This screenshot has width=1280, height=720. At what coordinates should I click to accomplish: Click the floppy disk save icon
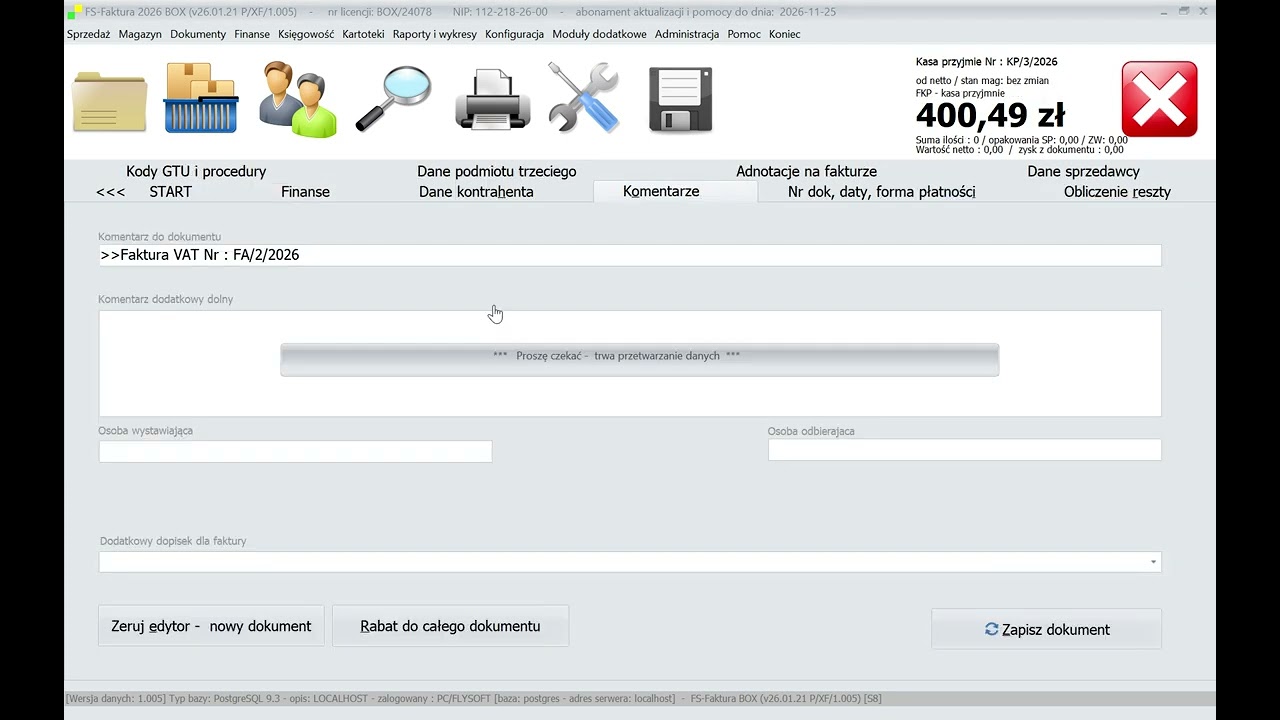[x=681, y=99]
